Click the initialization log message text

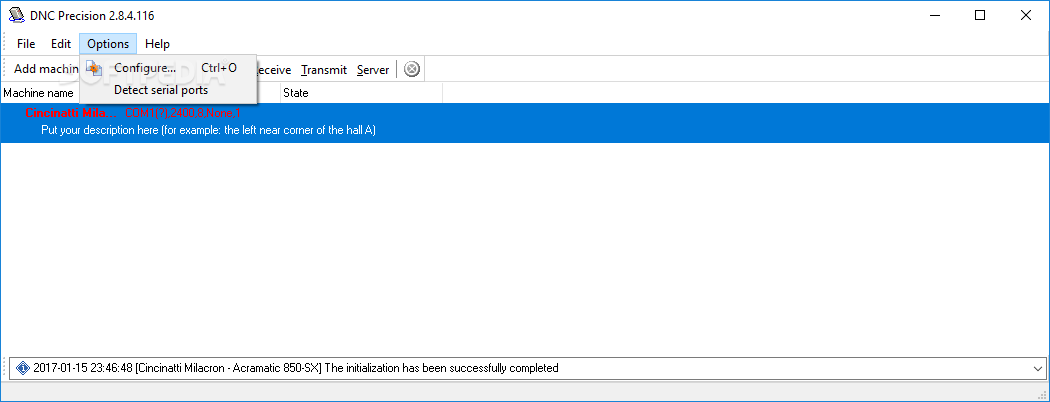coord(296,368)
